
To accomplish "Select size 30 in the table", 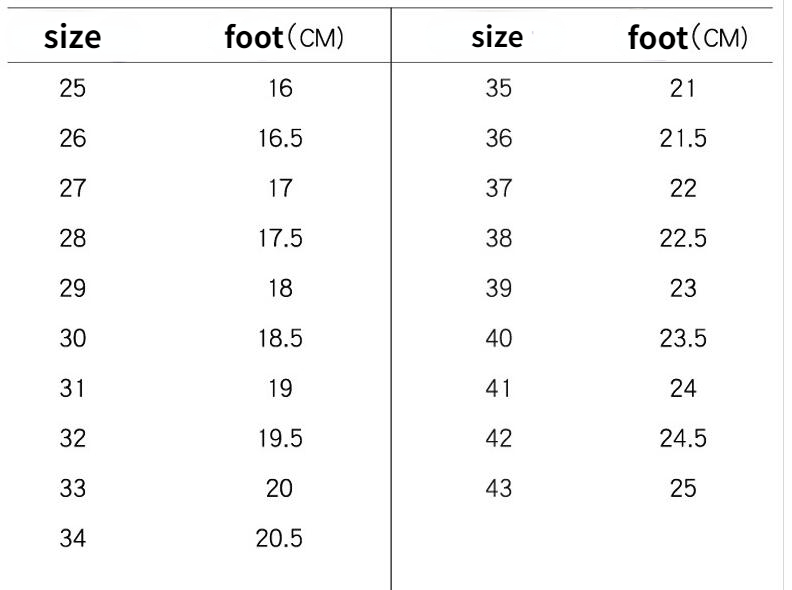I will 72,338.
